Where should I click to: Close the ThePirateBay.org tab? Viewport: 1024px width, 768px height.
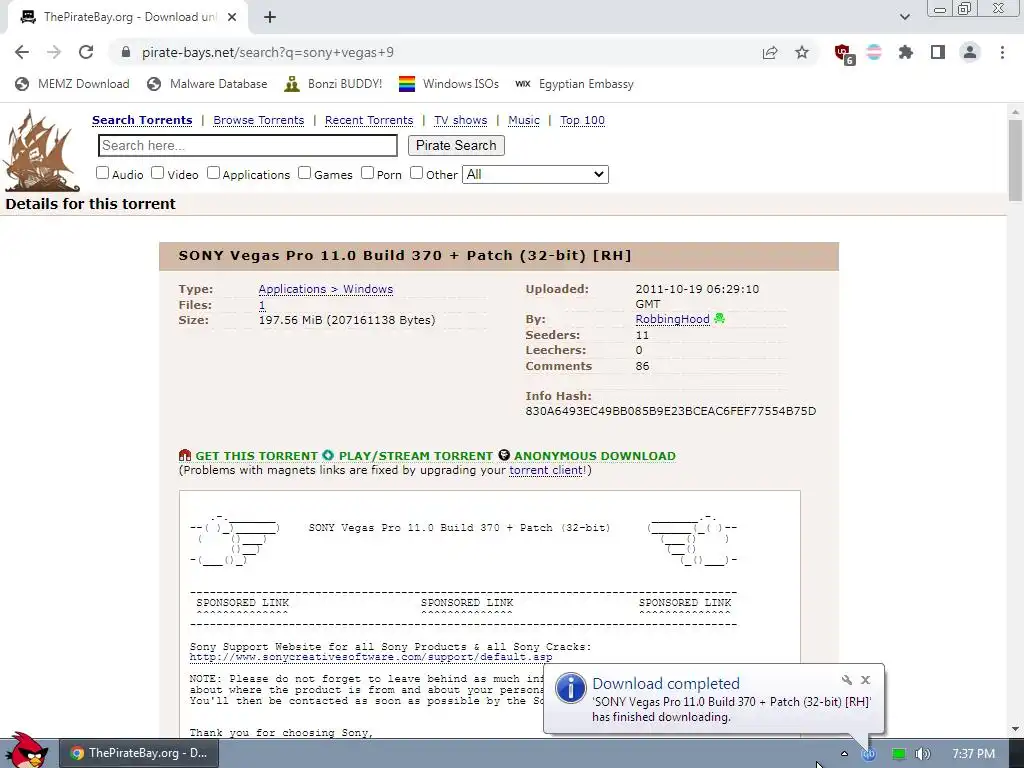pos(232,17)
